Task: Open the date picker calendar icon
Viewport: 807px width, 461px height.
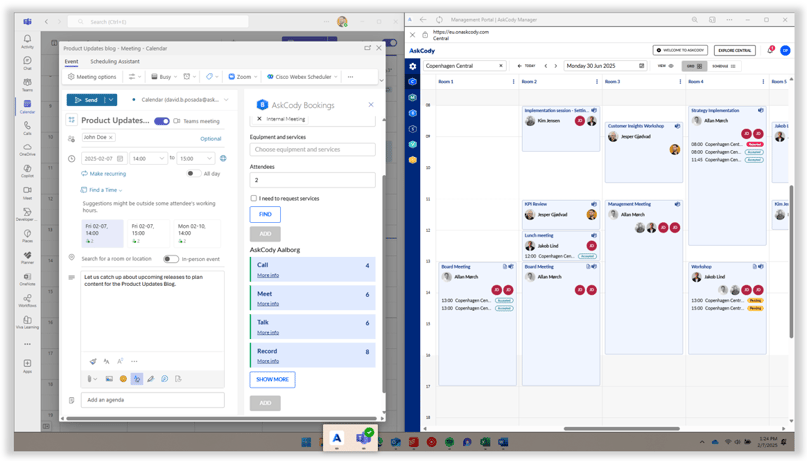Action: pos(120,158)
